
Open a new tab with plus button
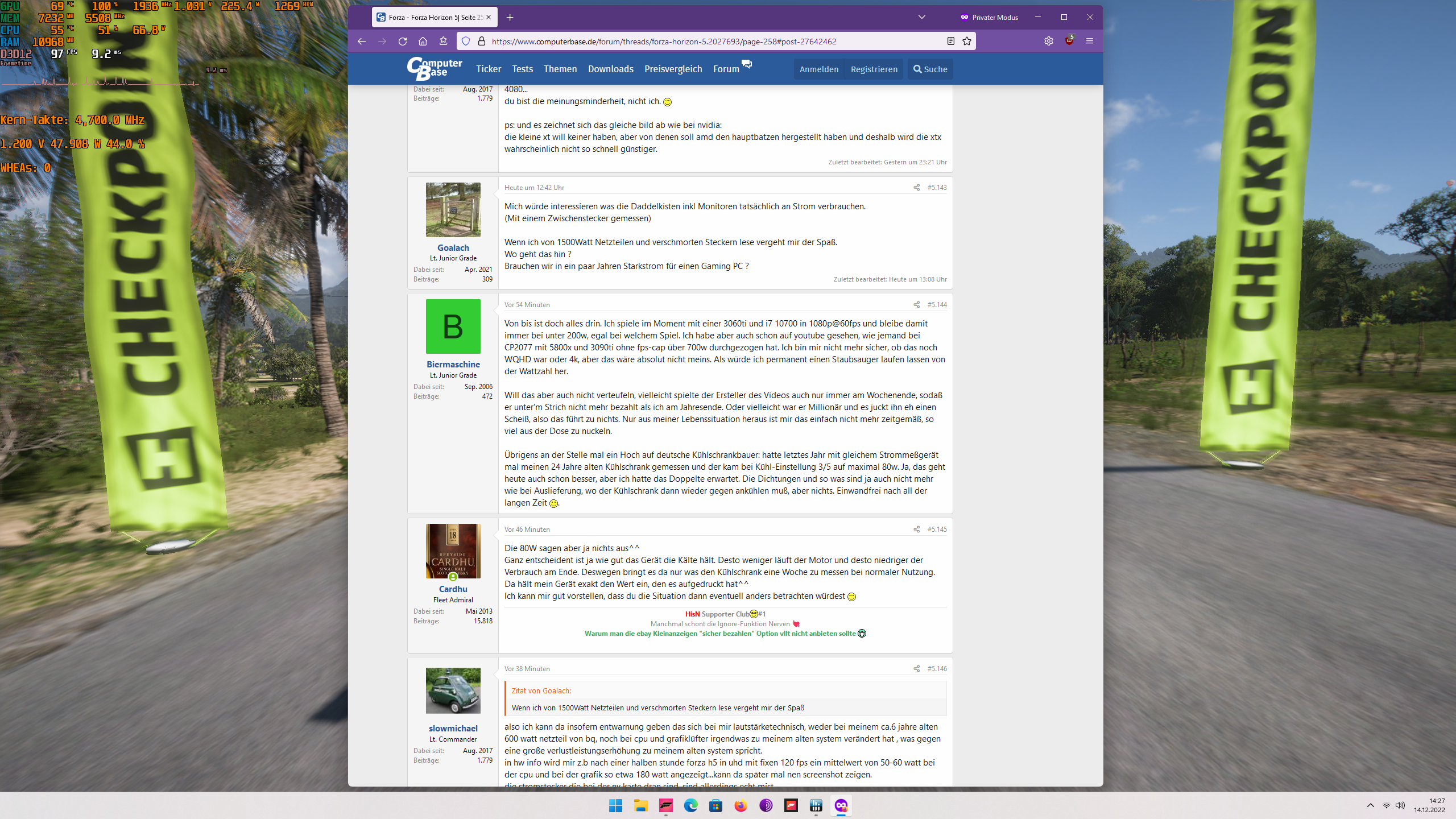[x=510, y=17]
